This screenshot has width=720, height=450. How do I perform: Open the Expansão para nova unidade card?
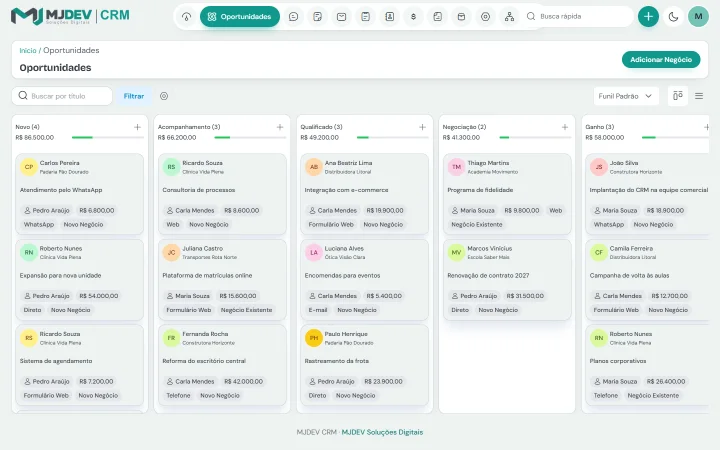[x=79, y=280]
